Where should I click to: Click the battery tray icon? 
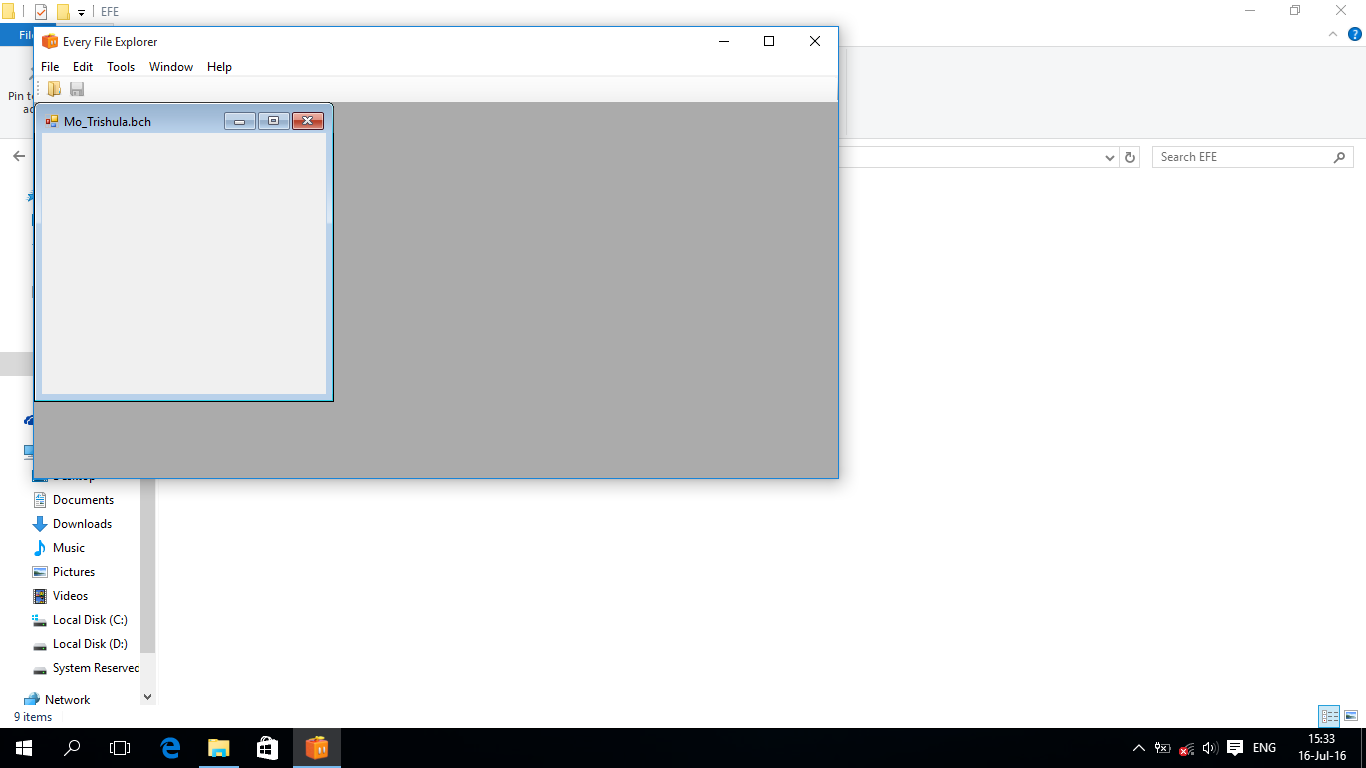tap(1162, 748)
